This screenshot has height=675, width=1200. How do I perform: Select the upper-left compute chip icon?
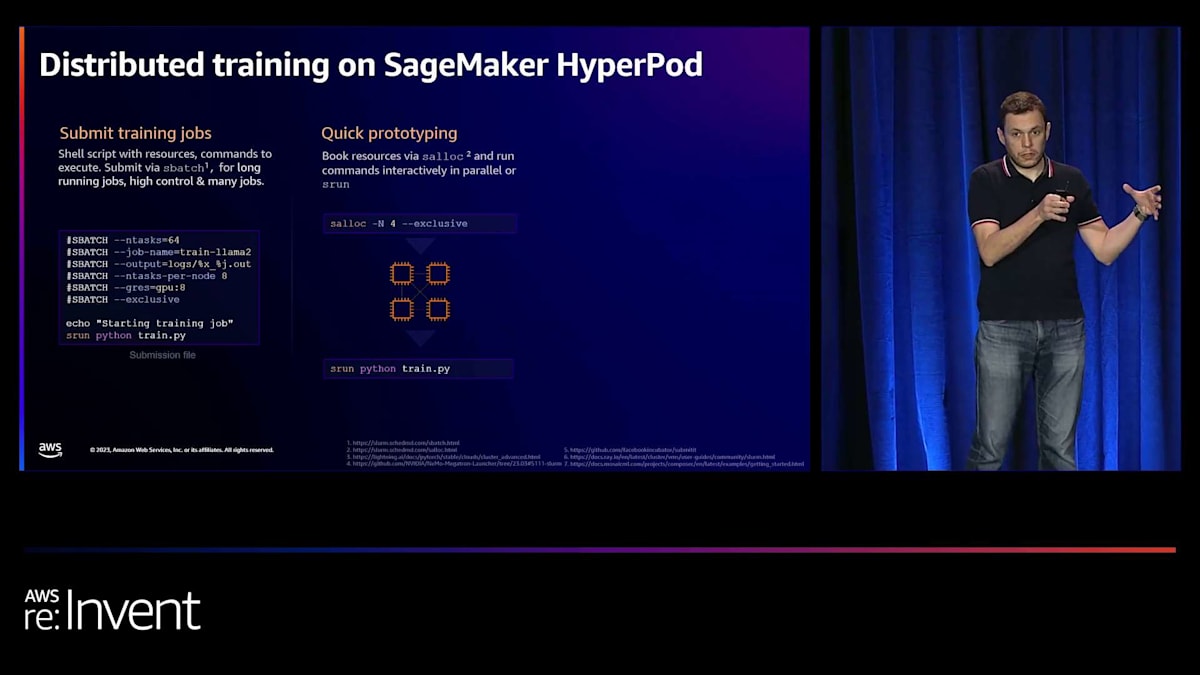tap(402, 273)
